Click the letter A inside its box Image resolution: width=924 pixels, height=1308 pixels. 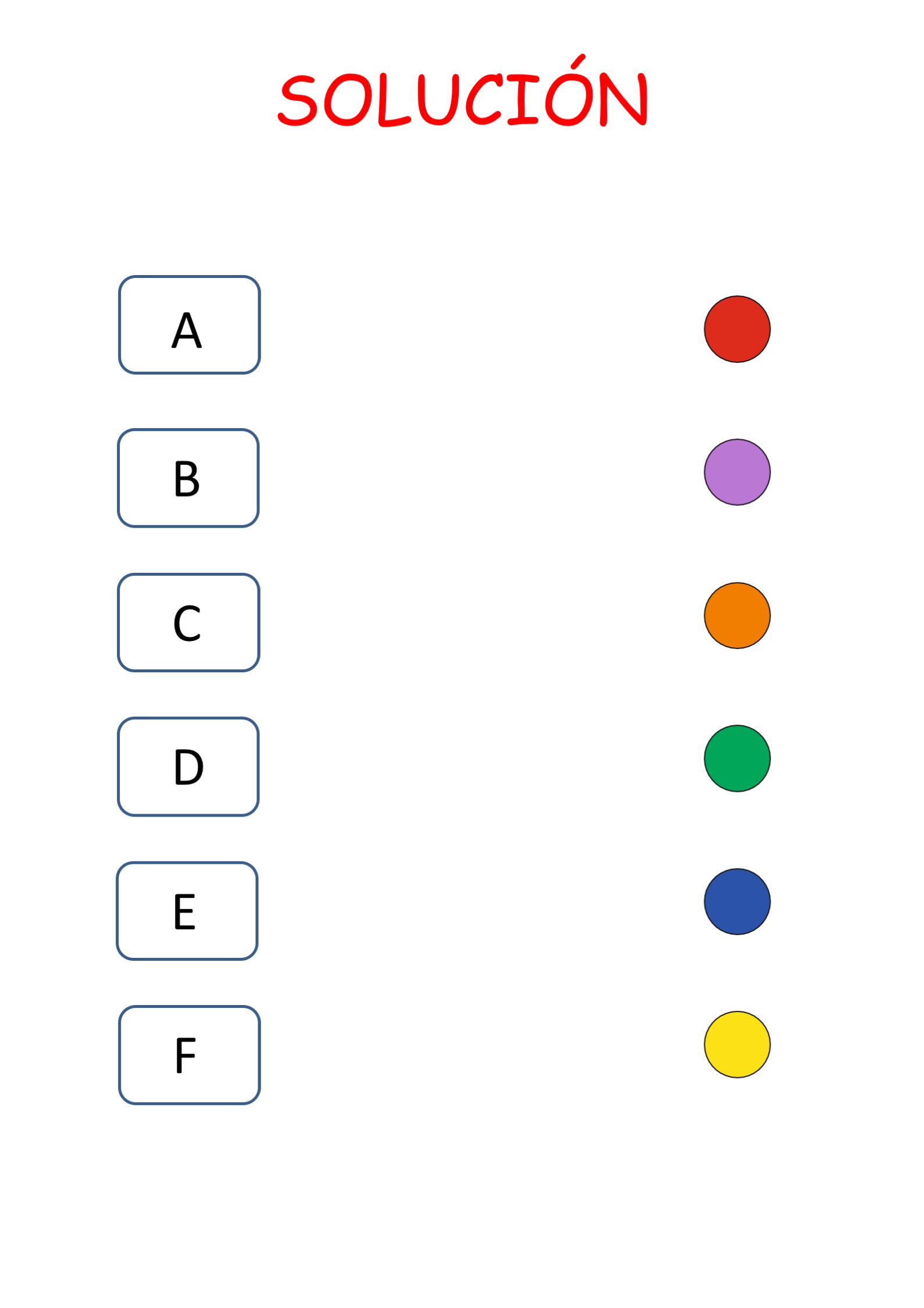point(187,330)
